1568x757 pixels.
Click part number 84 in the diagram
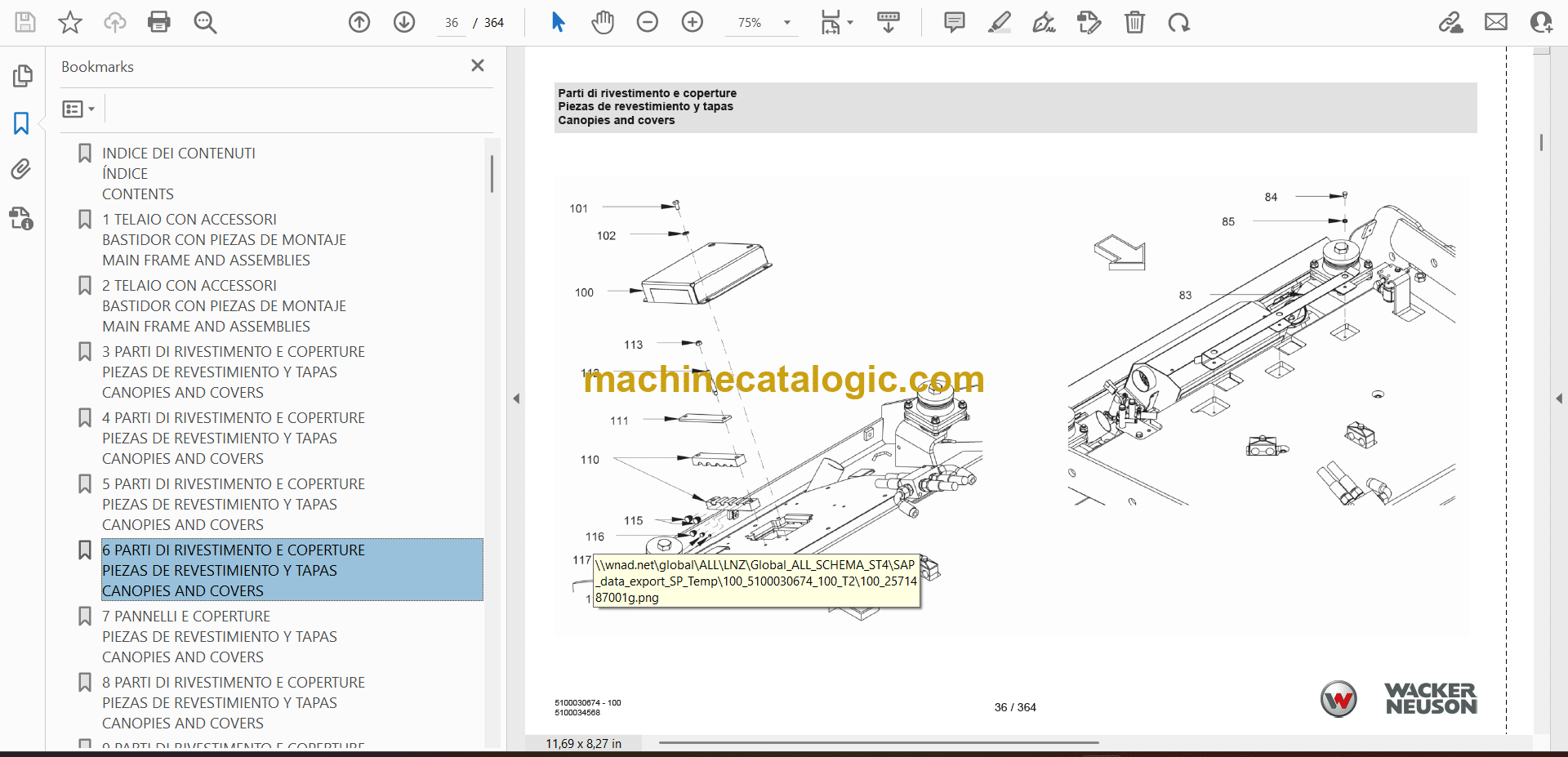pos(1271,198)
